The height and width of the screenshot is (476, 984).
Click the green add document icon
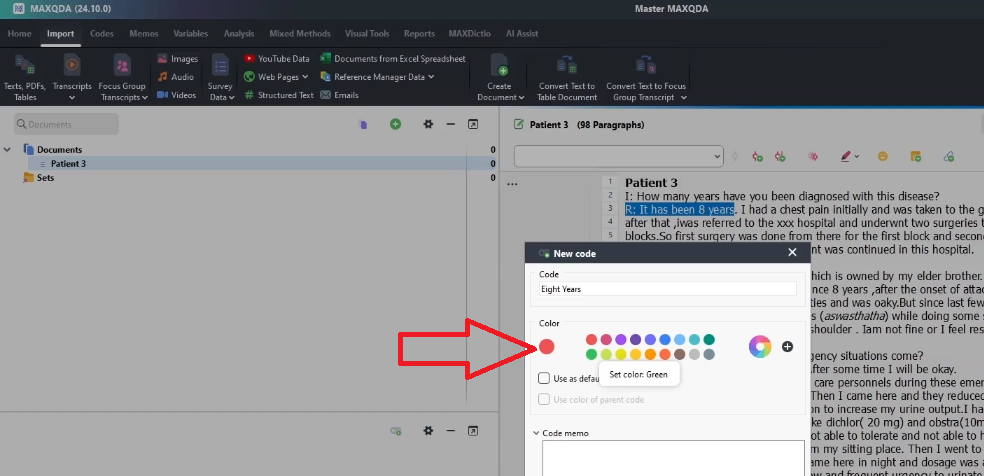396,124
